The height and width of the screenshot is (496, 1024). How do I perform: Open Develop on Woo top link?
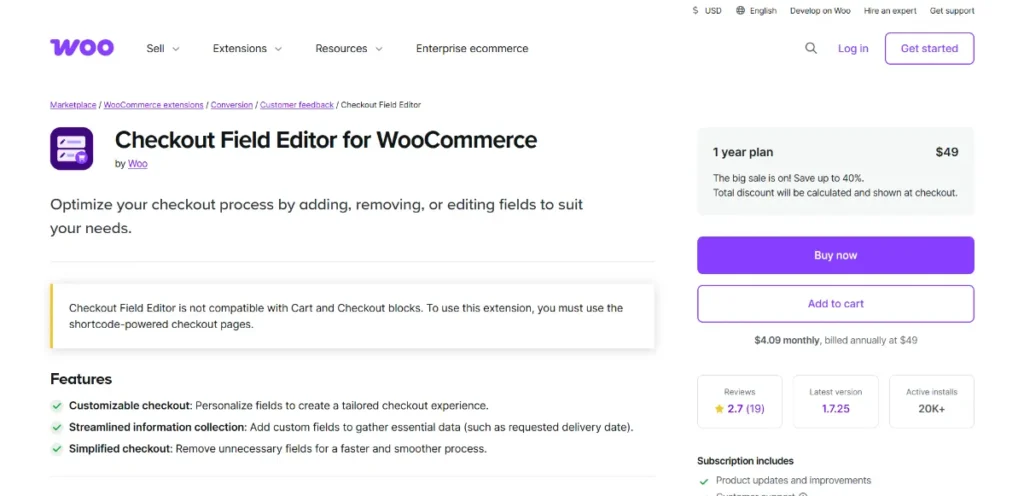click(x=820, y=11)
